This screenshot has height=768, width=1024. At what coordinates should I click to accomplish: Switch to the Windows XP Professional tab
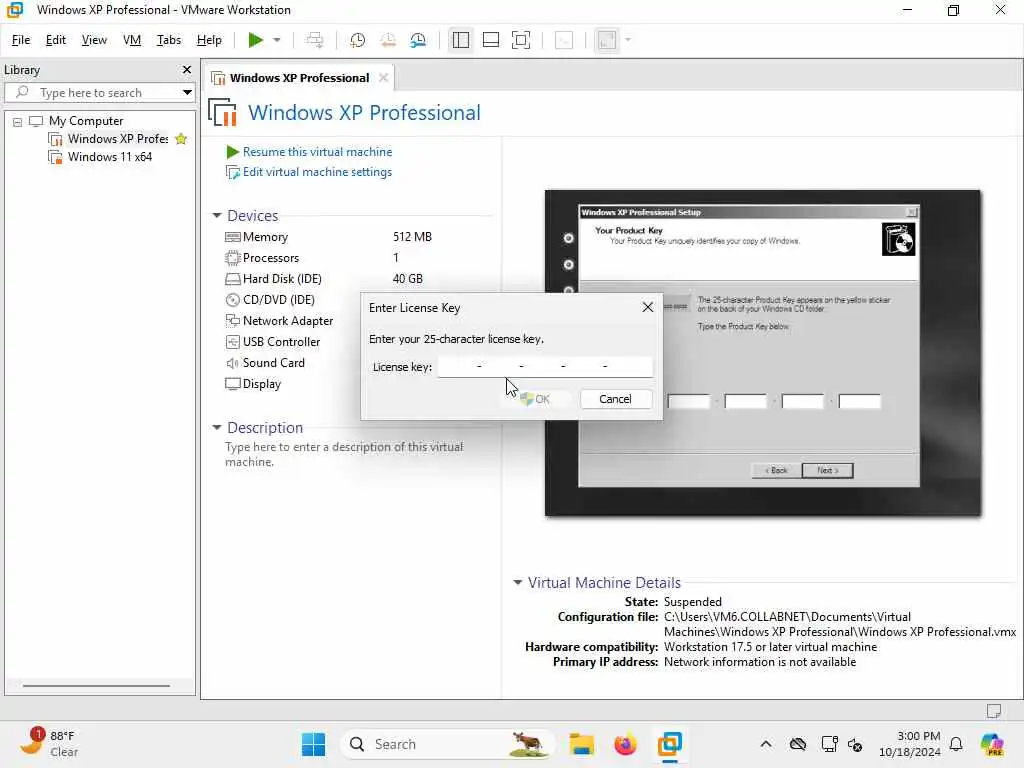click(x=299, y=78)
